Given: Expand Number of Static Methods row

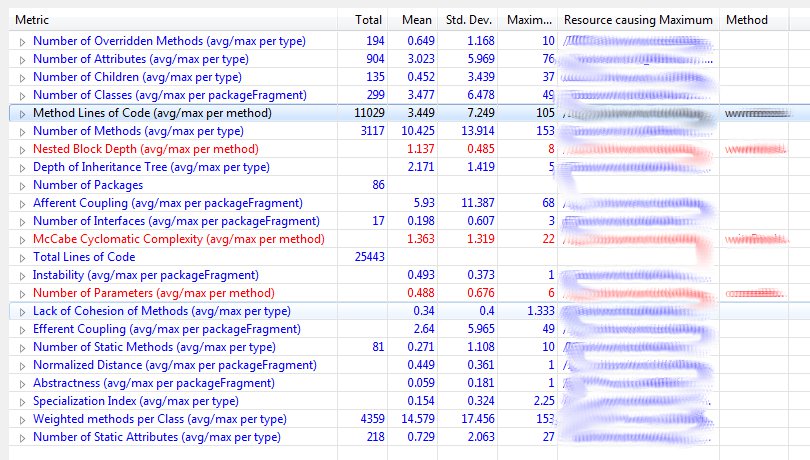Looking at the screenshot, I should pyautogui.click(x=22, y=348).
